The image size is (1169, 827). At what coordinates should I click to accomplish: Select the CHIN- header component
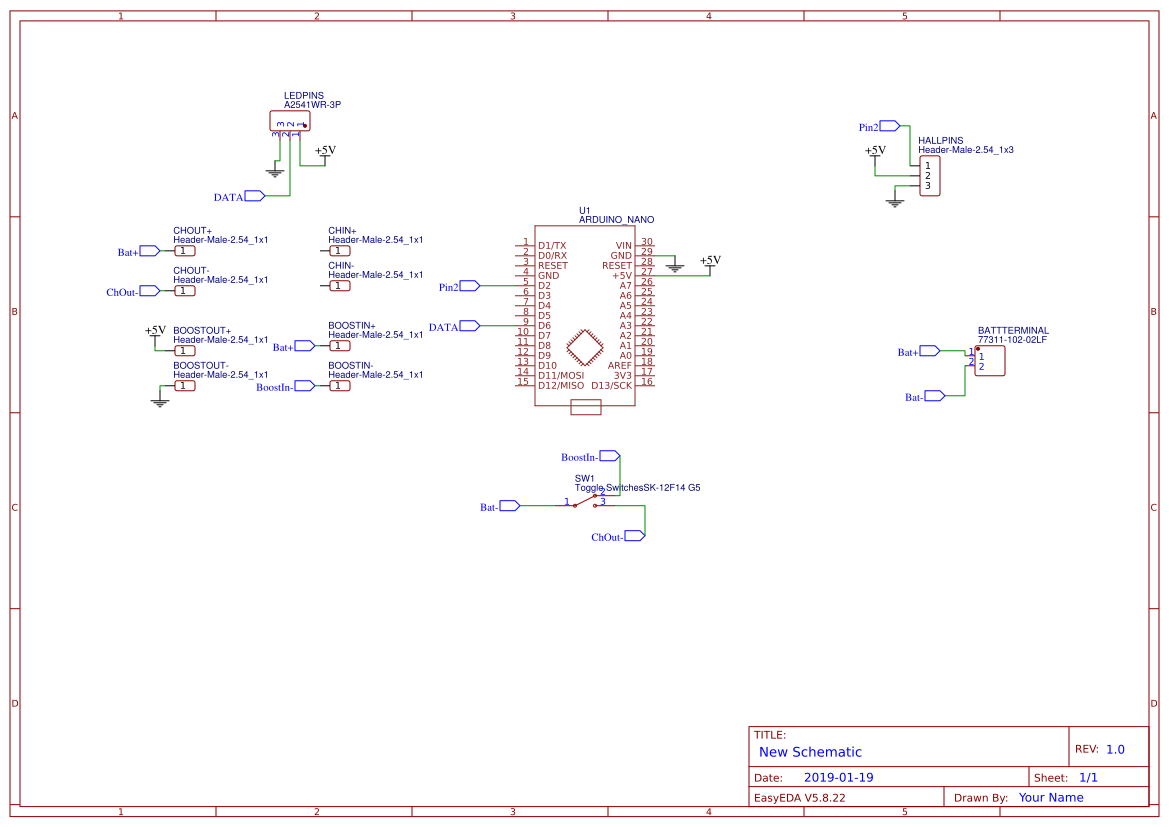pos(338,285)
